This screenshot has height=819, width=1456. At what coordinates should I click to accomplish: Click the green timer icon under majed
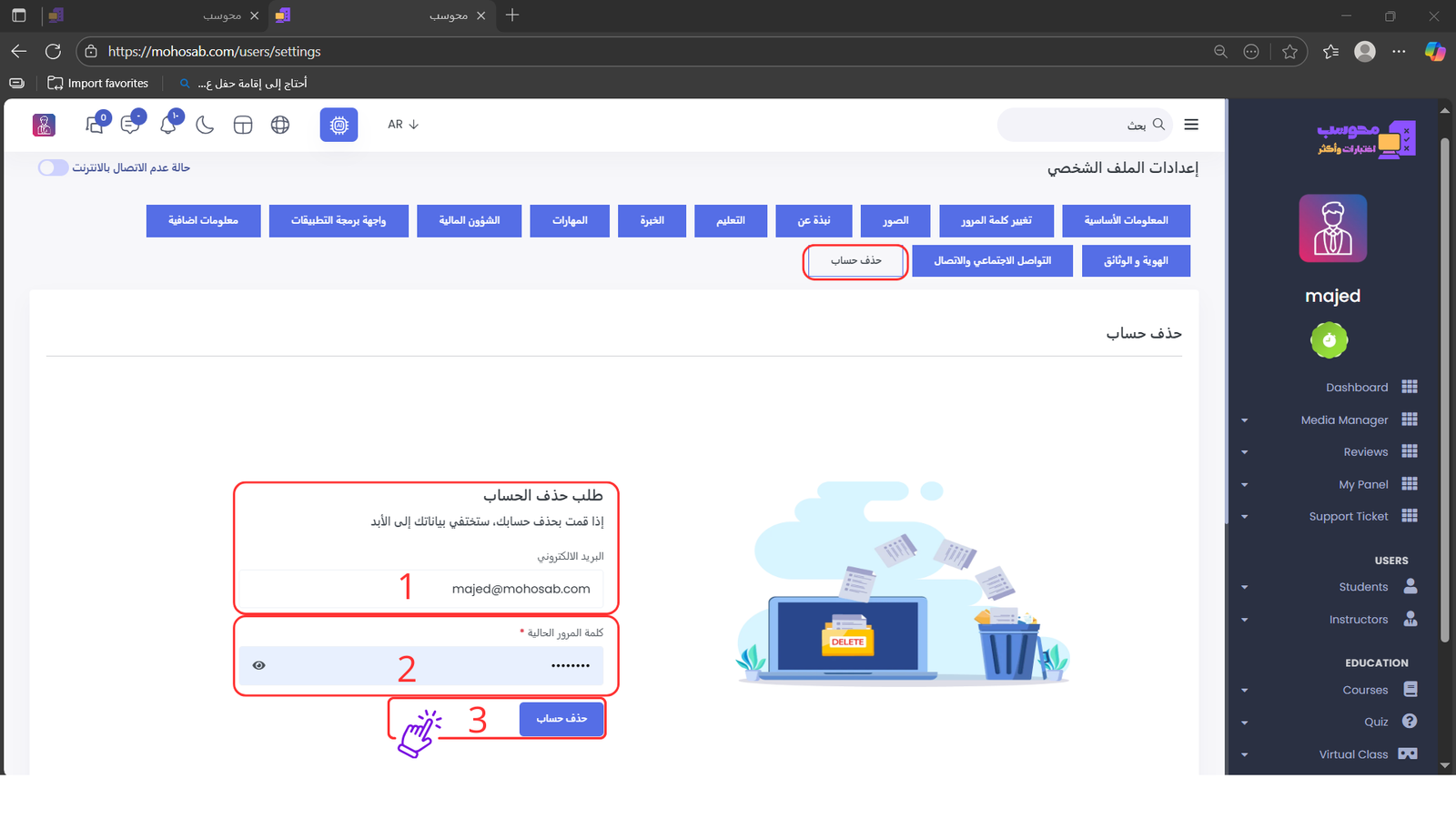[1329, 340]
